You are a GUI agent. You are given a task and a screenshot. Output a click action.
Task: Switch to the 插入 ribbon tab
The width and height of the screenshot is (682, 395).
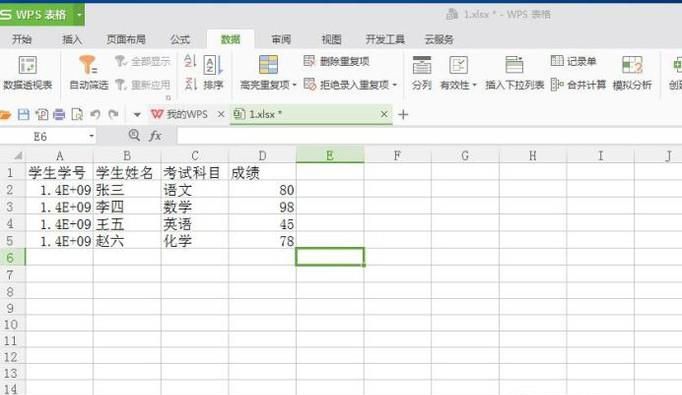click(x=72, y=40)
